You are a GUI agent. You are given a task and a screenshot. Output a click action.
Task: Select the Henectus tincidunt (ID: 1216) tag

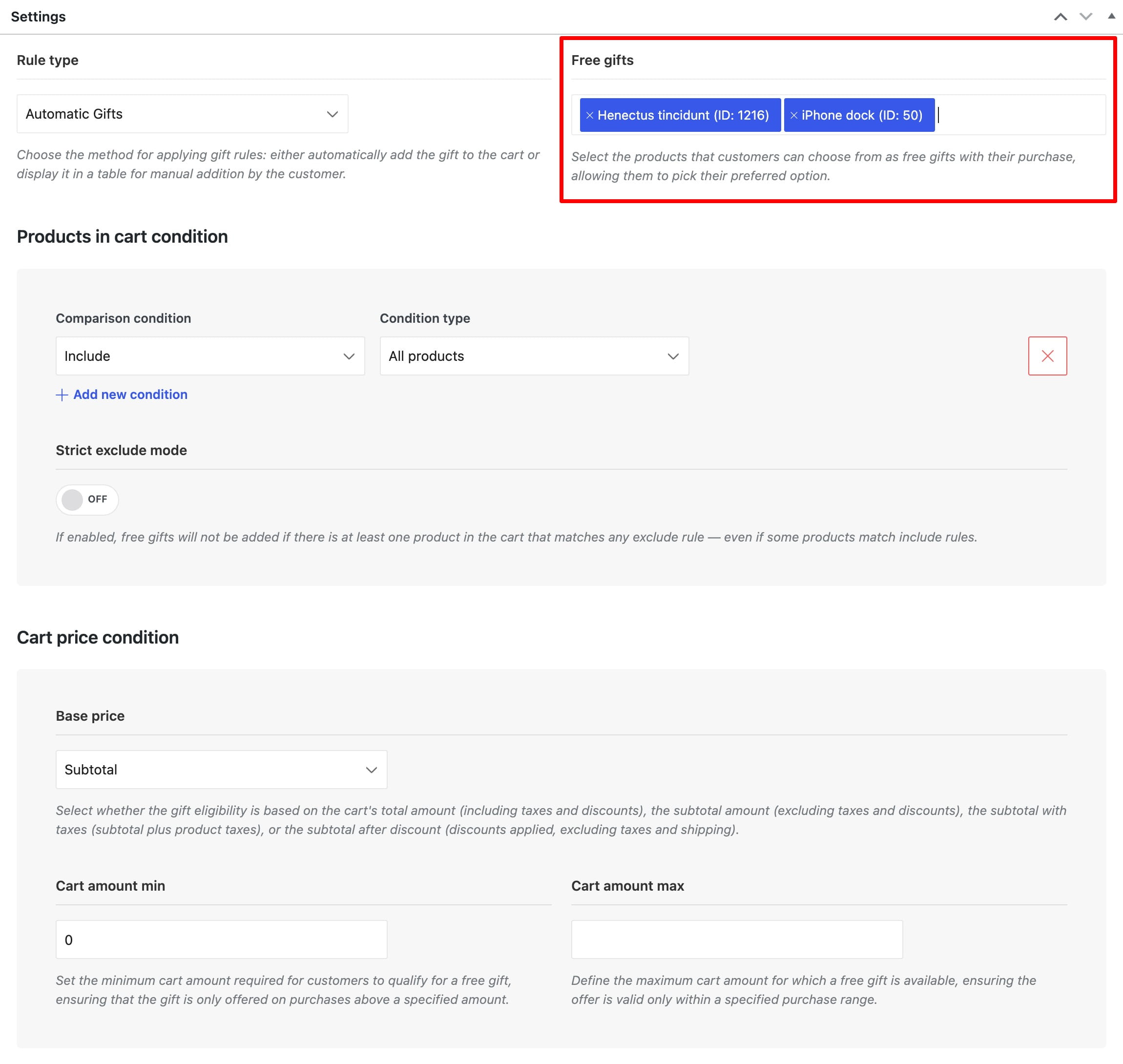point(680,115)
